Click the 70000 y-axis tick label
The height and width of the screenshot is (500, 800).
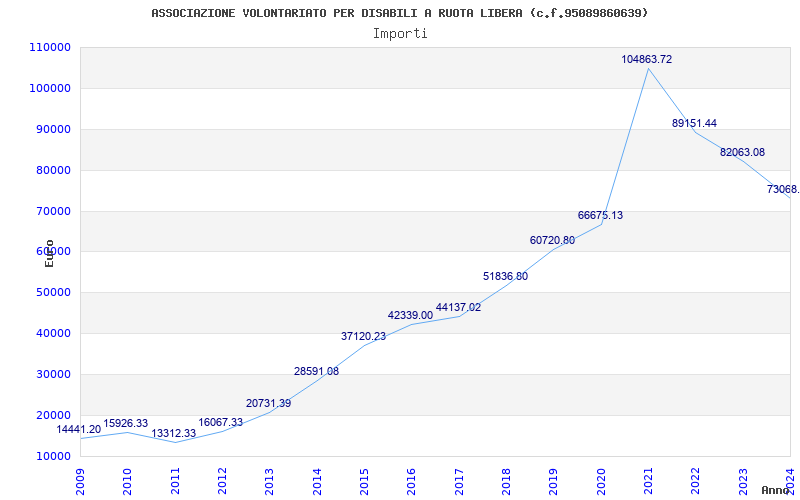pyautogui.click(x=53, y=211)
